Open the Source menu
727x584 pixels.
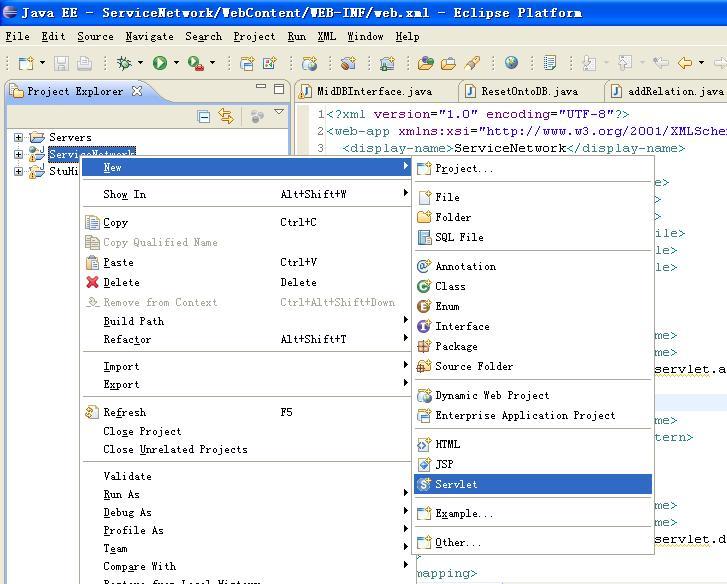[x=96, y=36]
